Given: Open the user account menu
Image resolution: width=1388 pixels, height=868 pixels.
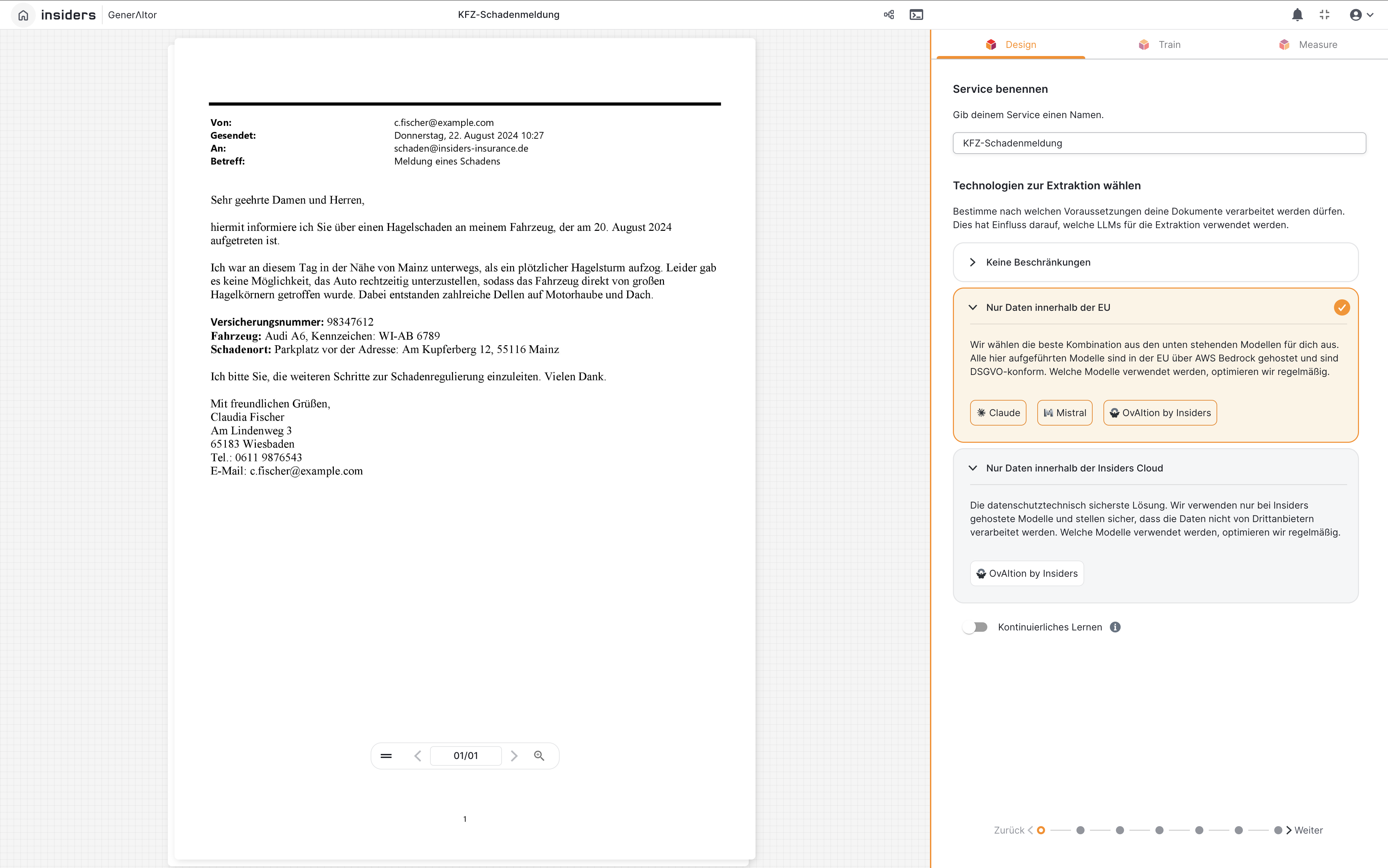Looking at the screenshot, I should point(1360,15).
